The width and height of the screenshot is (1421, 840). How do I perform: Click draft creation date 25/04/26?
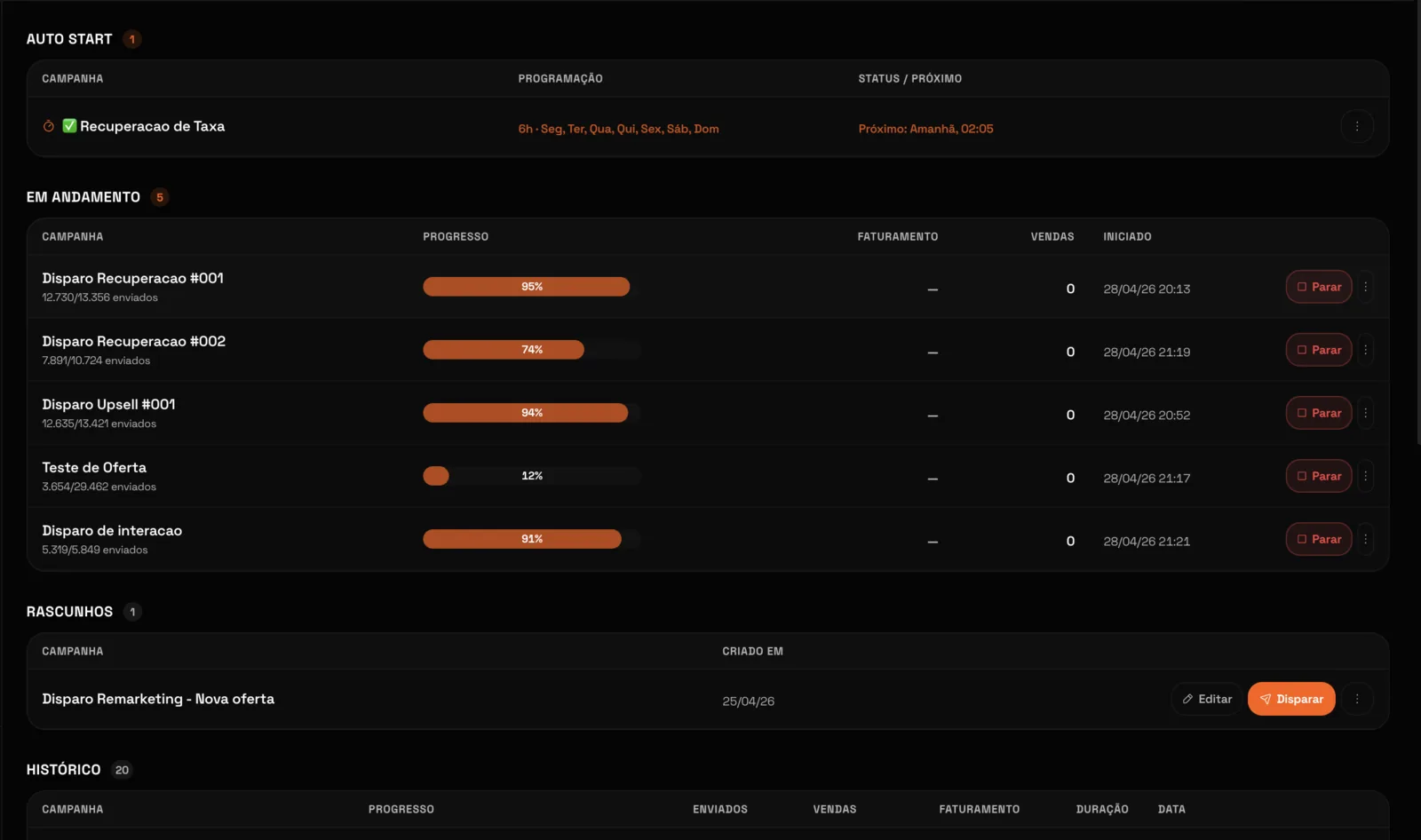pos(748,701)
